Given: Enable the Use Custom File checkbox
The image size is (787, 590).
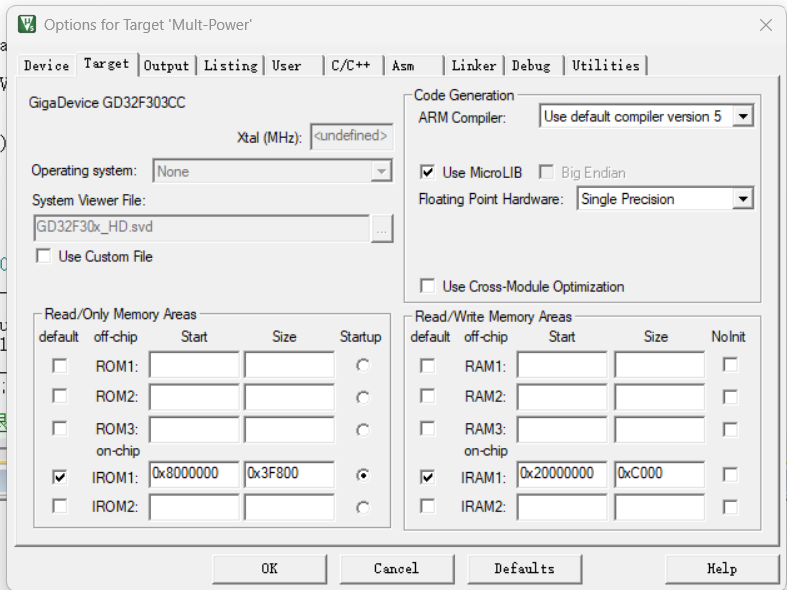Looking at the screenshot, I should tap(44, 256).
